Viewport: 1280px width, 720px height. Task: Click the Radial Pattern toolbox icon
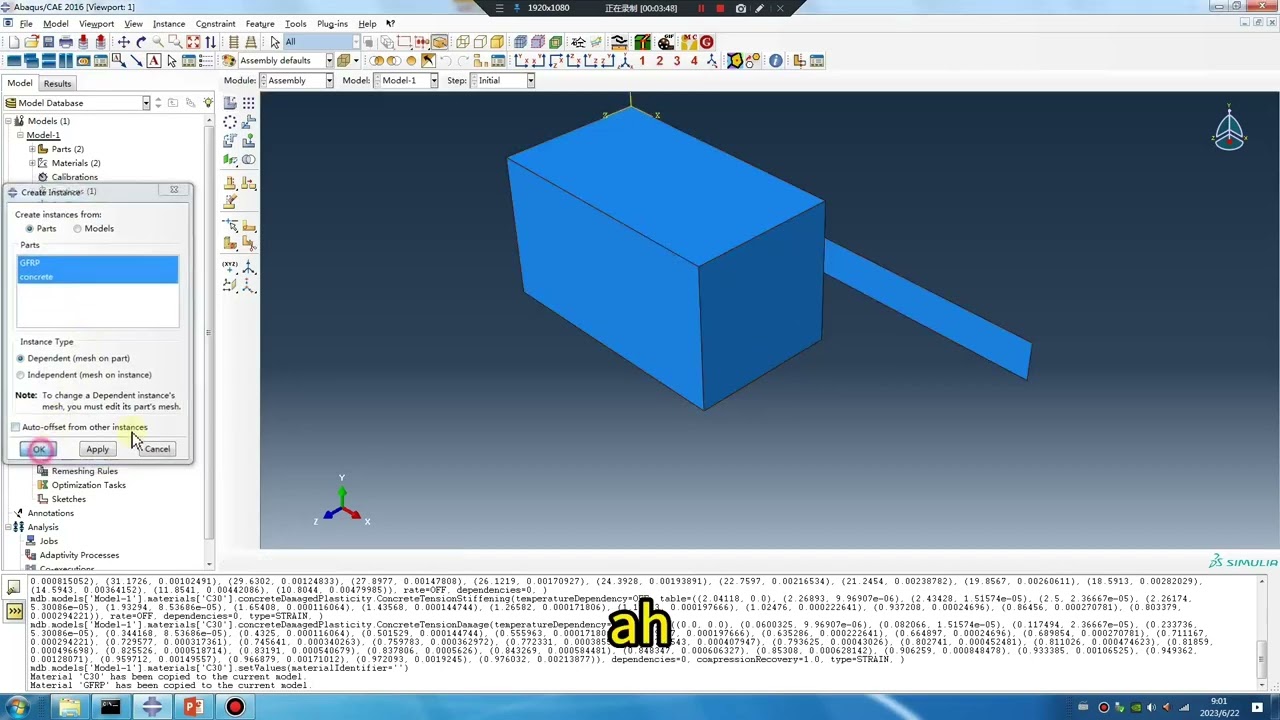pyautogui.click(x=231, y=122)
